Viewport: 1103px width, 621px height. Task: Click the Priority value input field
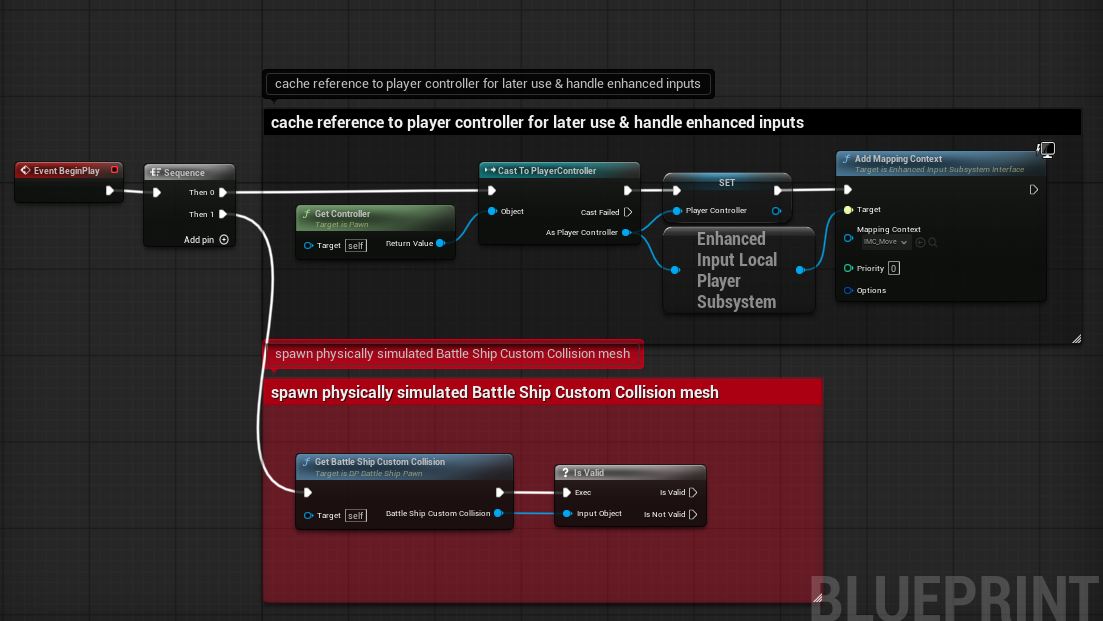coord(893,268)
